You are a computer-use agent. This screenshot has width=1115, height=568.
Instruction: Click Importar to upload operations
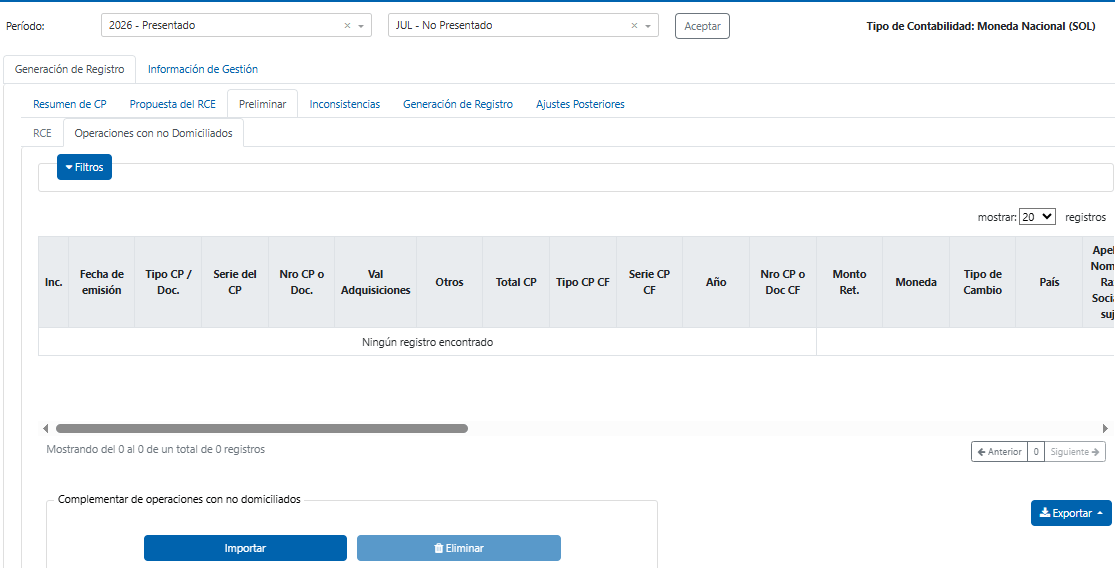coord(245,548)
